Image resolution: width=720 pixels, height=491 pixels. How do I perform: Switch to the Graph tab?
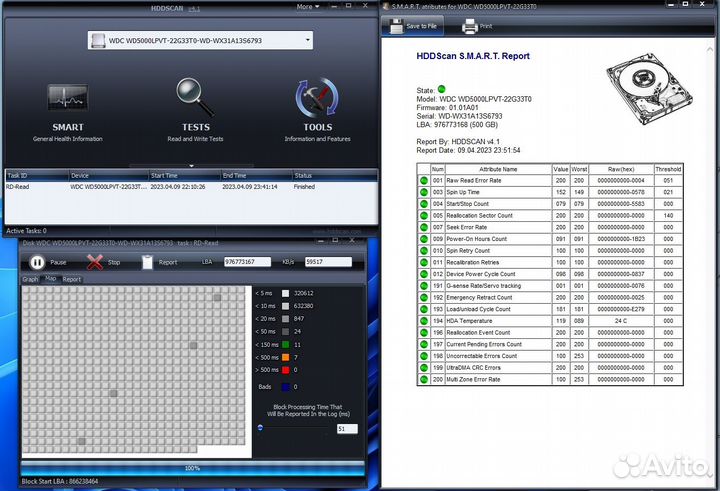point(30,279)
